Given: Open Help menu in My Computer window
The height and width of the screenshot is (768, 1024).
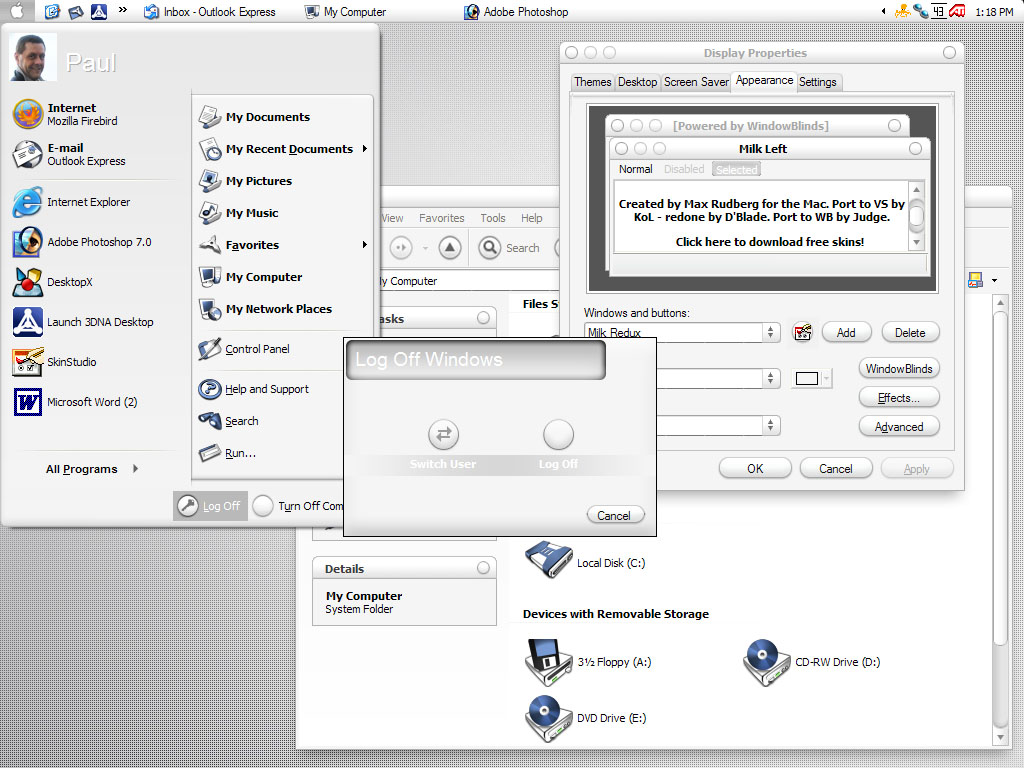Looking at the screenshot, I should pyautogui.click(x=532, y=218).
